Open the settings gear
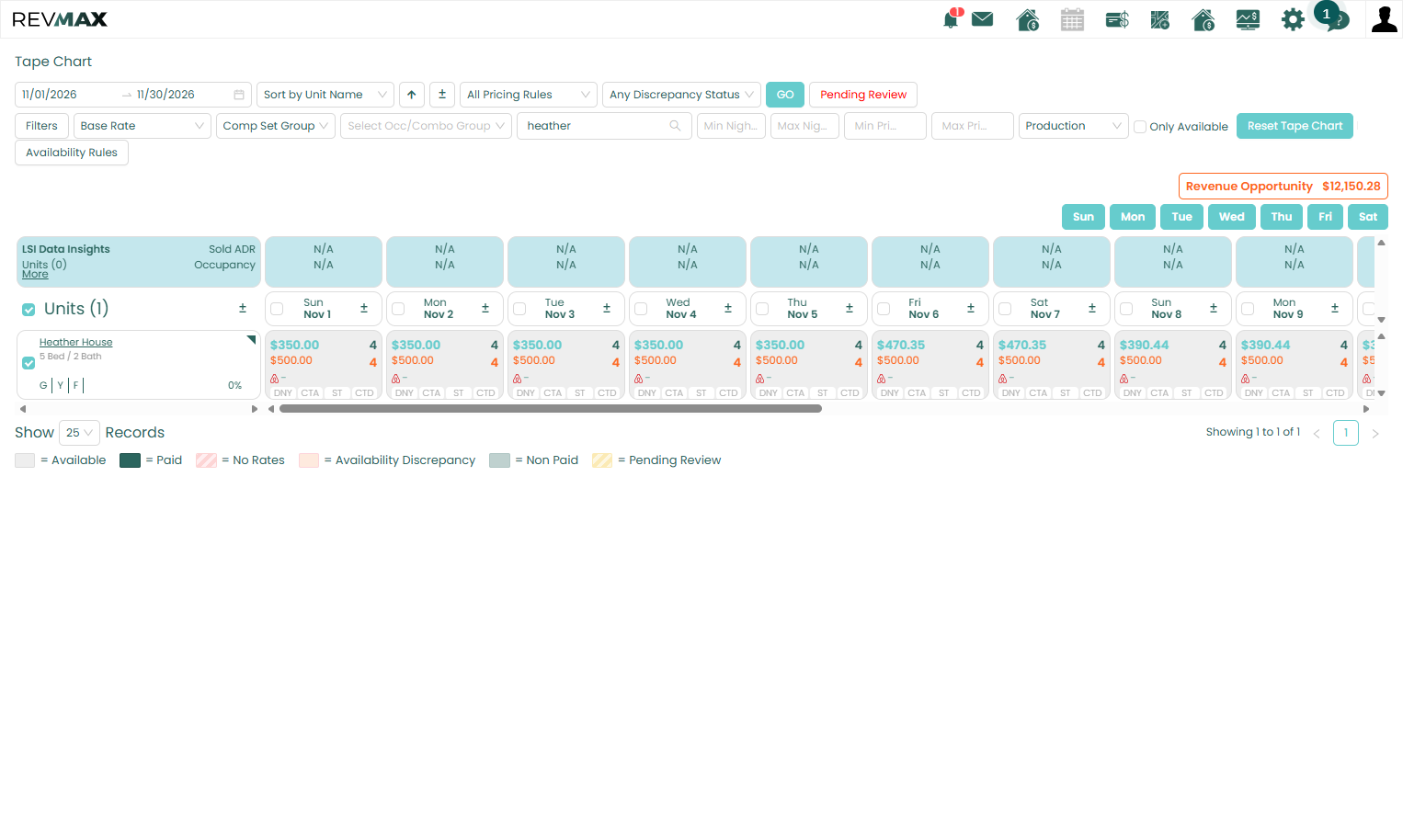The image size is (1403, 840). point(1293,19)
